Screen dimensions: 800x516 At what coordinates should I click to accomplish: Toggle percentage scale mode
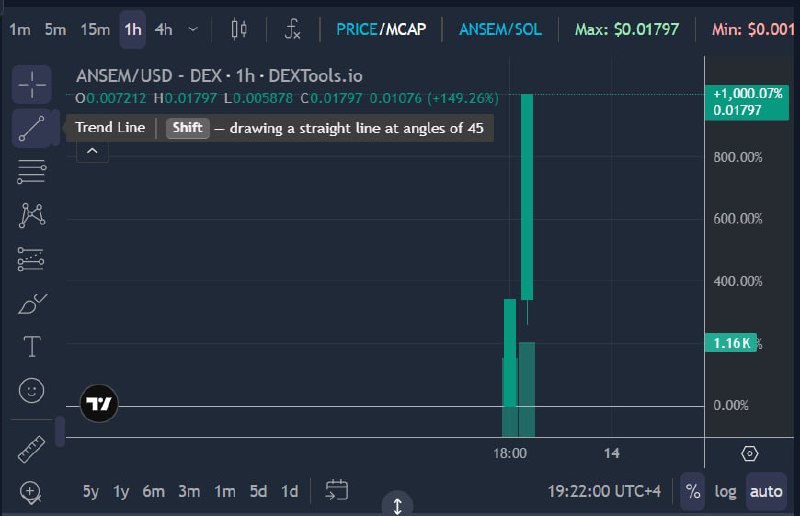click(692, 491)
